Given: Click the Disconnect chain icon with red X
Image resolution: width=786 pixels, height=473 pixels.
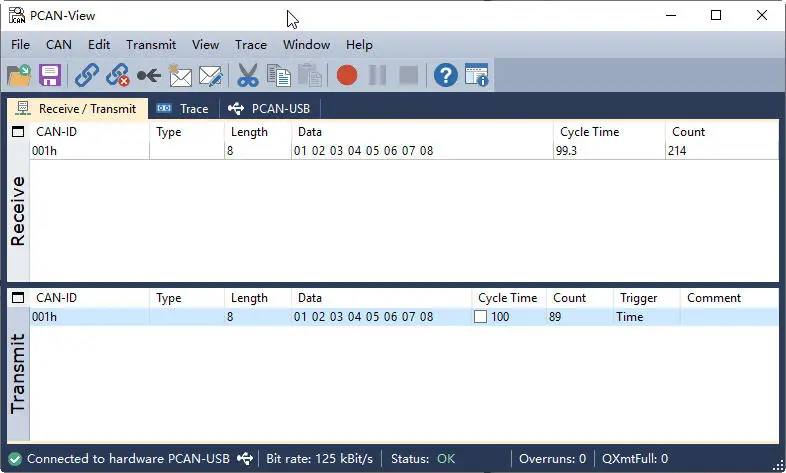Looking at the screenshot, I should point(118,76).
